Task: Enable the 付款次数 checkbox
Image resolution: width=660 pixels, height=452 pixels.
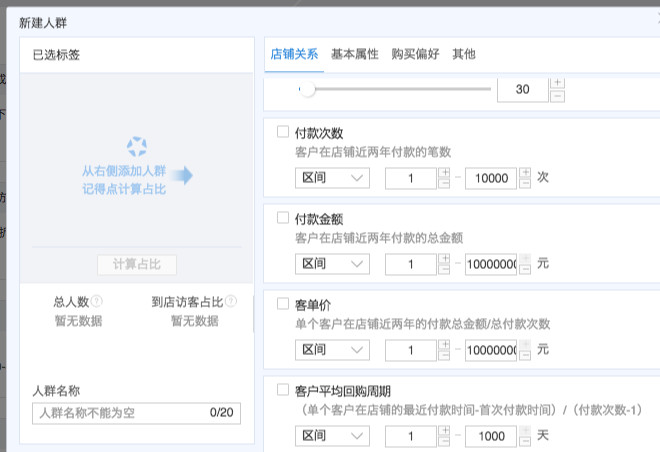Action: pos(282,132)
